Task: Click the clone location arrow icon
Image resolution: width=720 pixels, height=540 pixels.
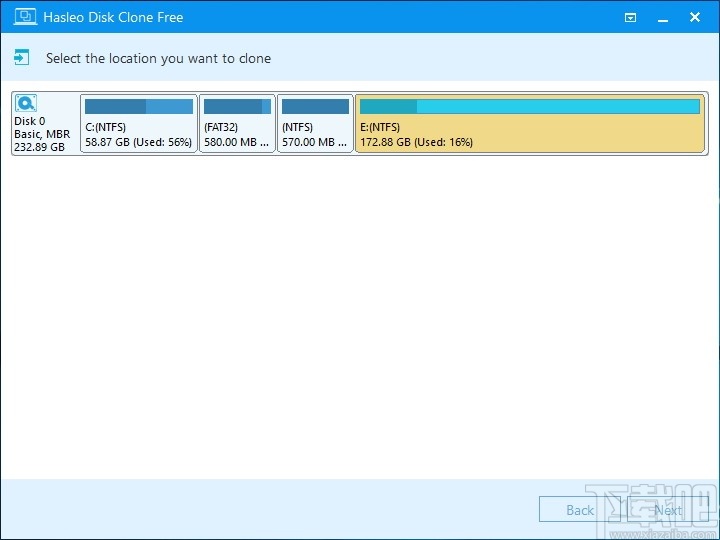Action: [x=22, y=58]
